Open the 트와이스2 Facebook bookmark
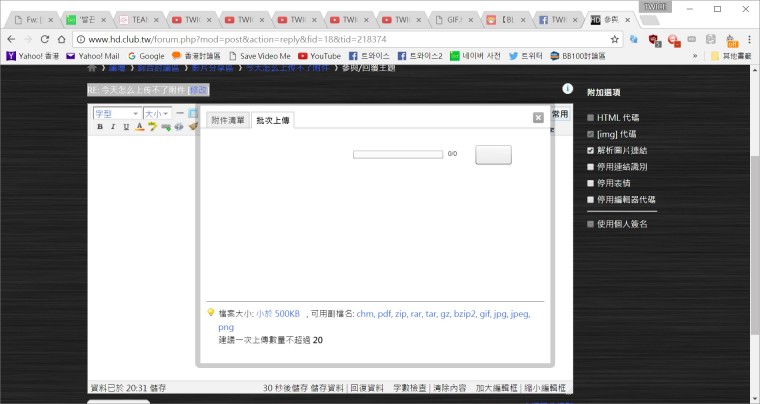Viewport: 760px width, 404px height. click(x=420, y=56)
